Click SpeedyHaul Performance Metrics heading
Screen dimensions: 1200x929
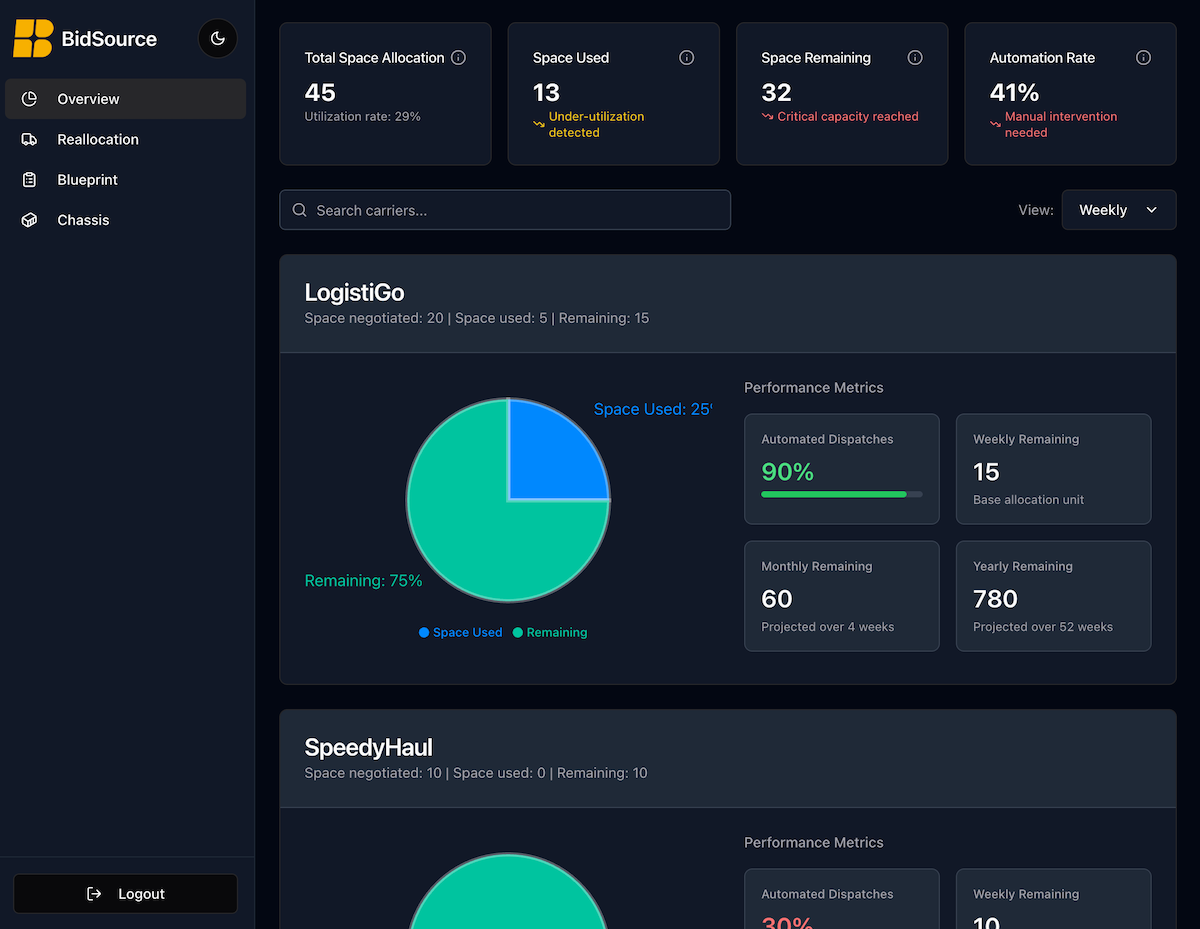point(814,843)
